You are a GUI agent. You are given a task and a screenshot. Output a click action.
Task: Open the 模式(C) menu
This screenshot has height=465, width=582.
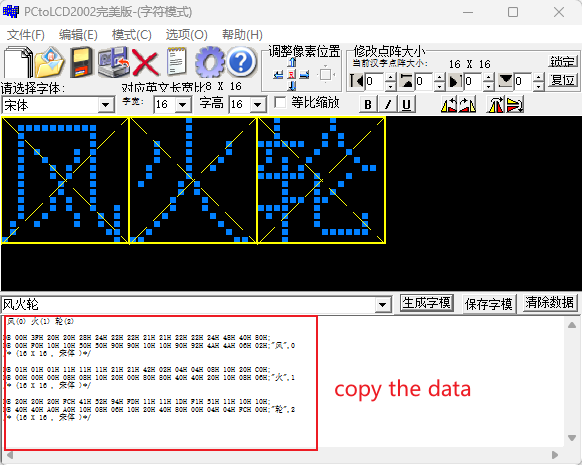tap(132, 35)
